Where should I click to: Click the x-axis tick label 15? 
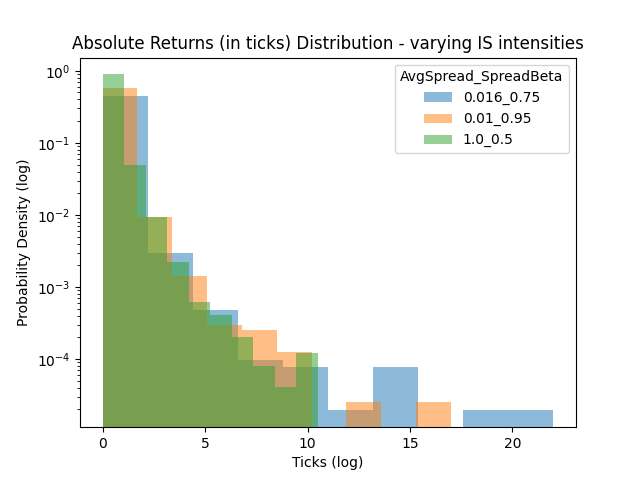pyautogui.click(x=410, y=443)
